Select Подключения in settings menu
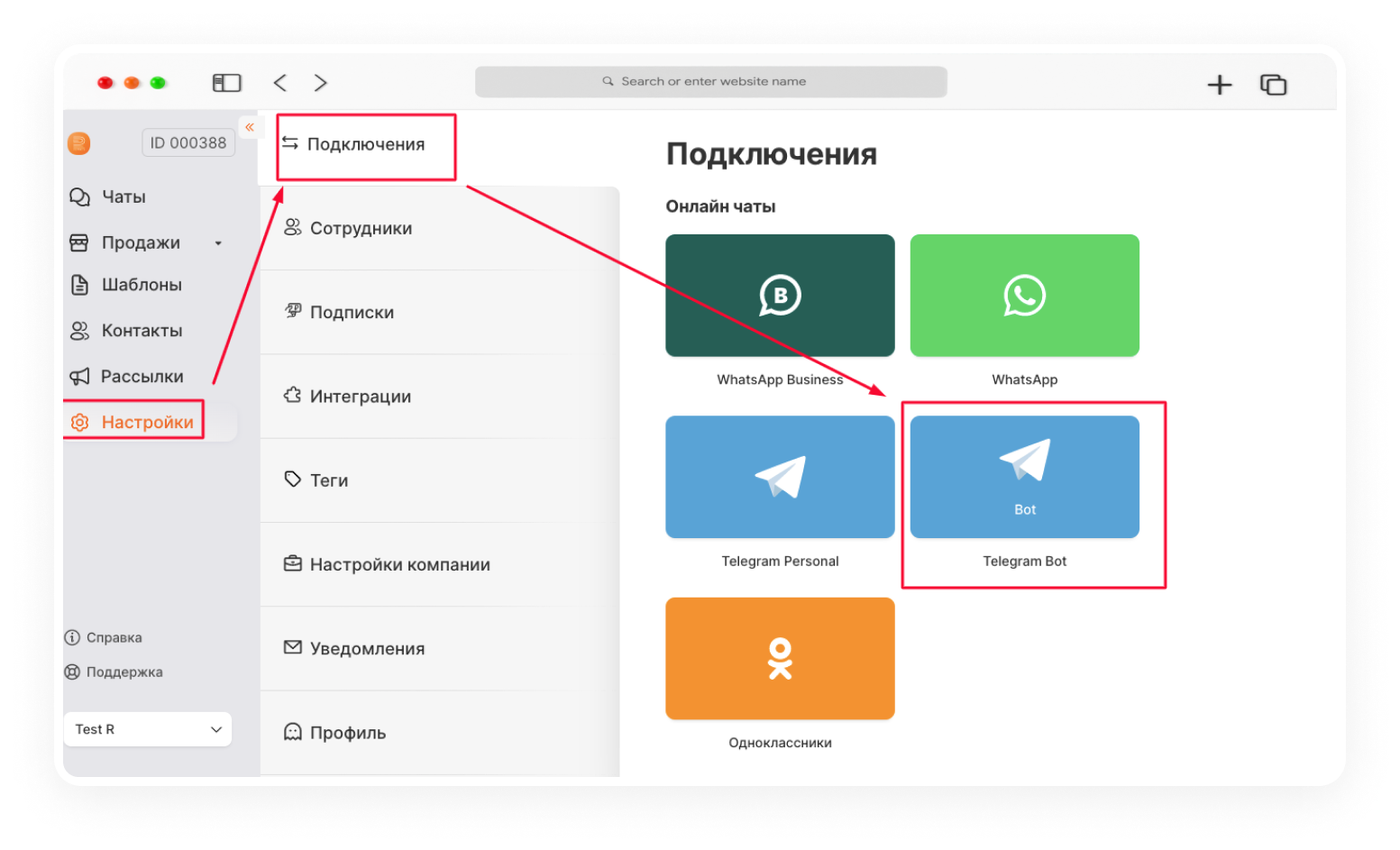 (x=365, y=144)
